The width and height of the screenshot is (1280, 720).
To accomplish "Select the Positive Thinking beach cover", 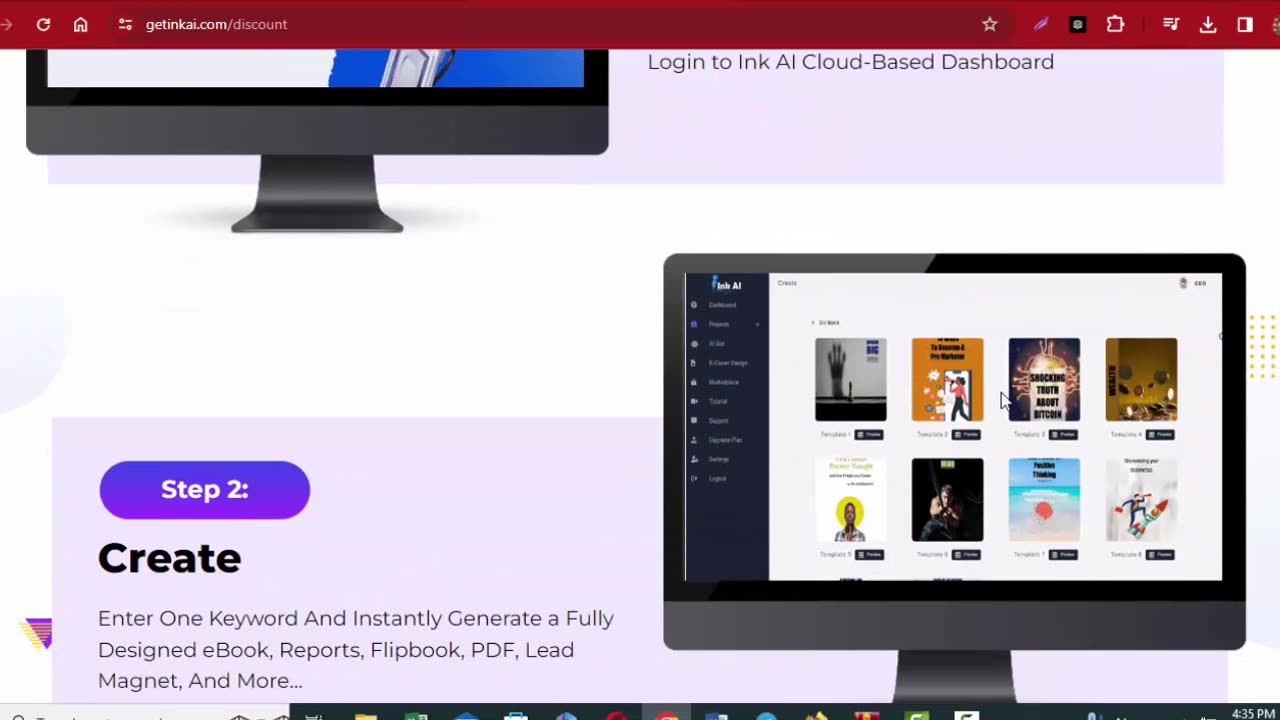I will click(1044, 499).
